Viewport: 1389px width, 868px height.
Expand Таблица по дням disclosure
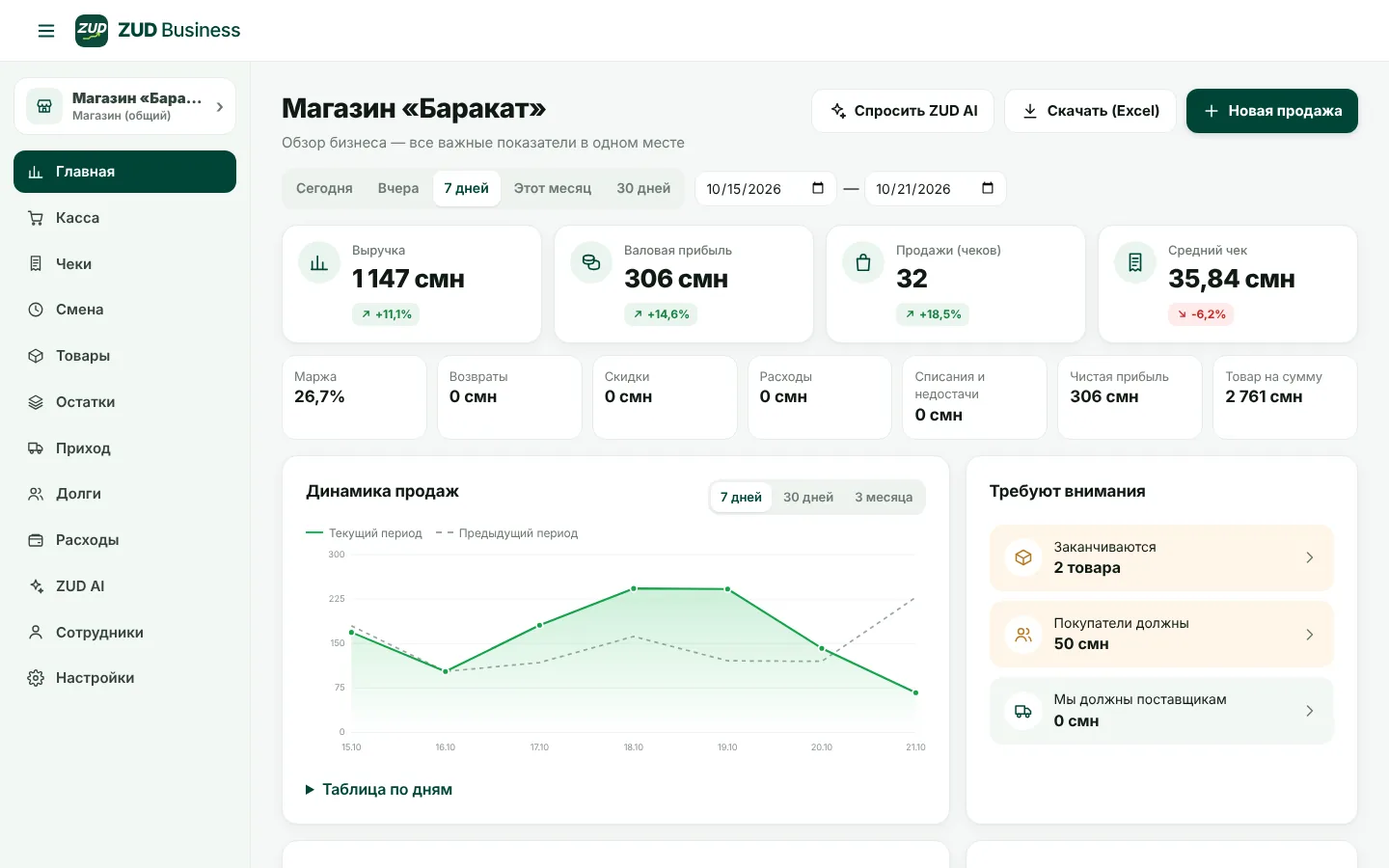379,789
